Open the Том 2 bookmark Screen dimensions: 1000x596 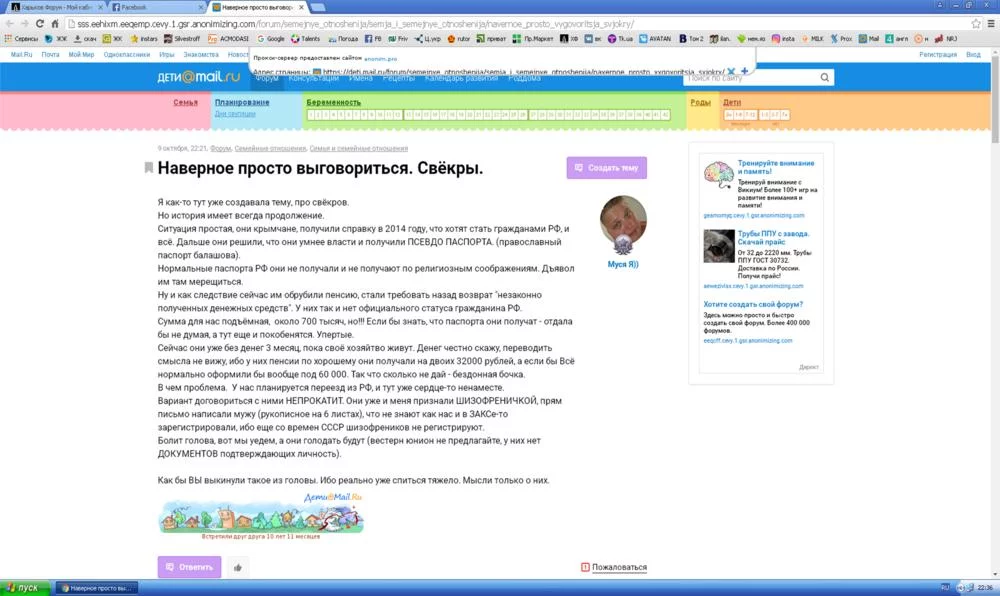point(691,39)
